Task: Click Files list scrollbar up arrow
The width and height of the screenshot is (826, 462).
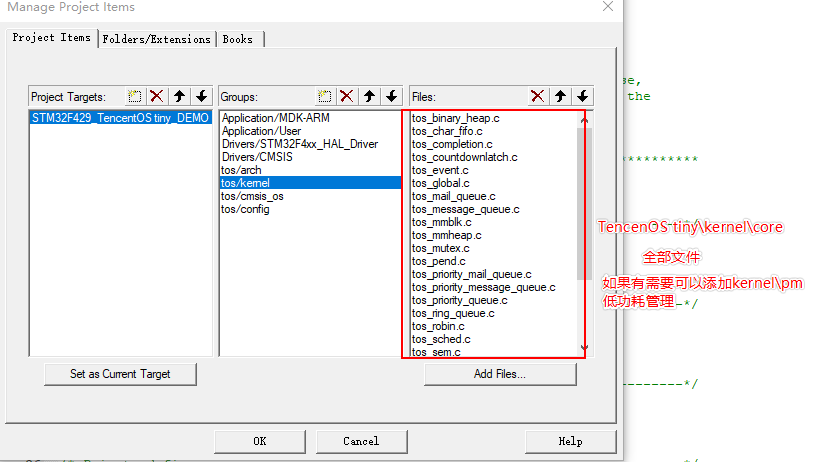Action: 584,121
